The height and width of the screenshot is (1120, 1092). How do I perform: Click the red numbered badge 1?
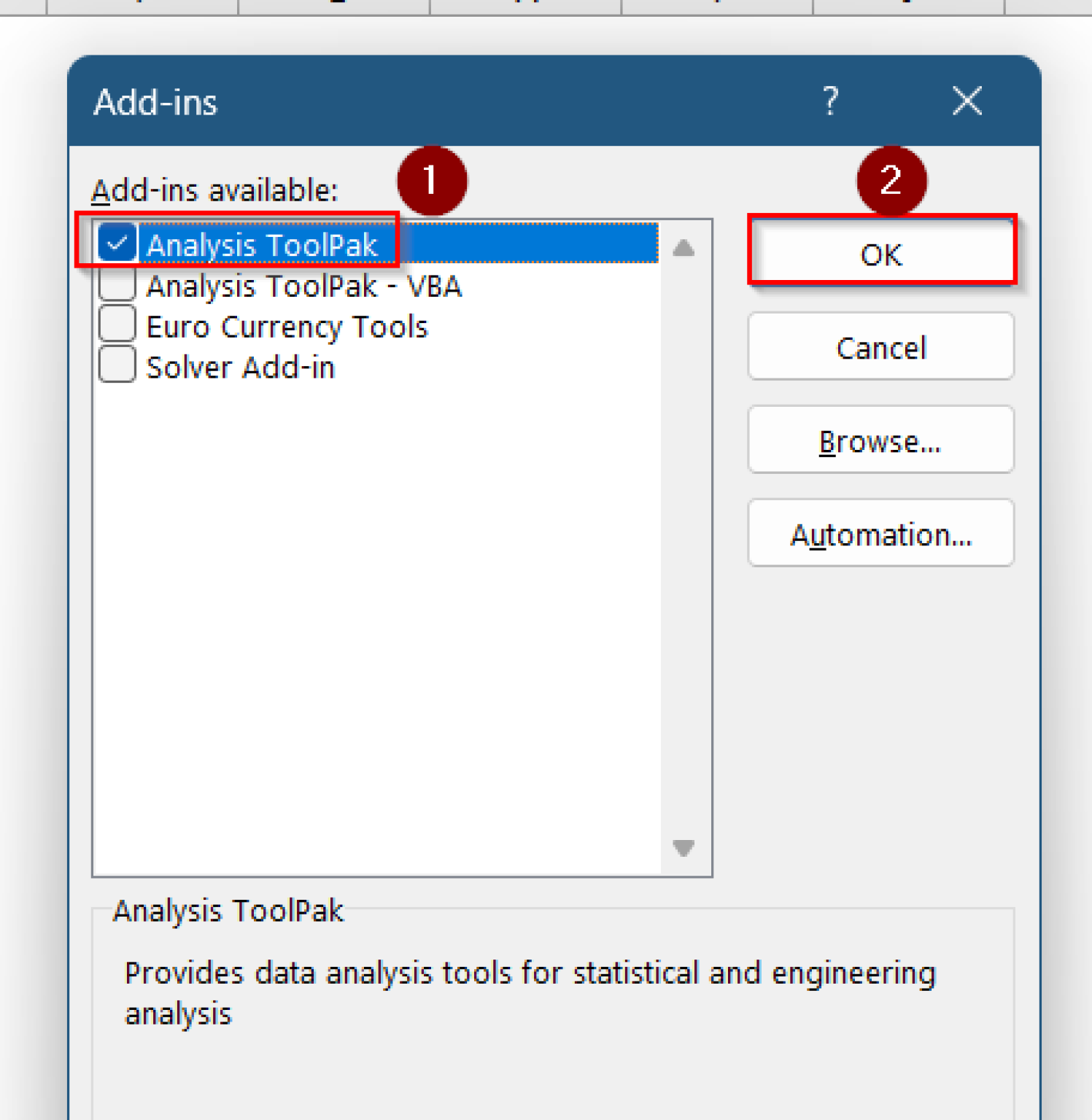pos(432,182)
